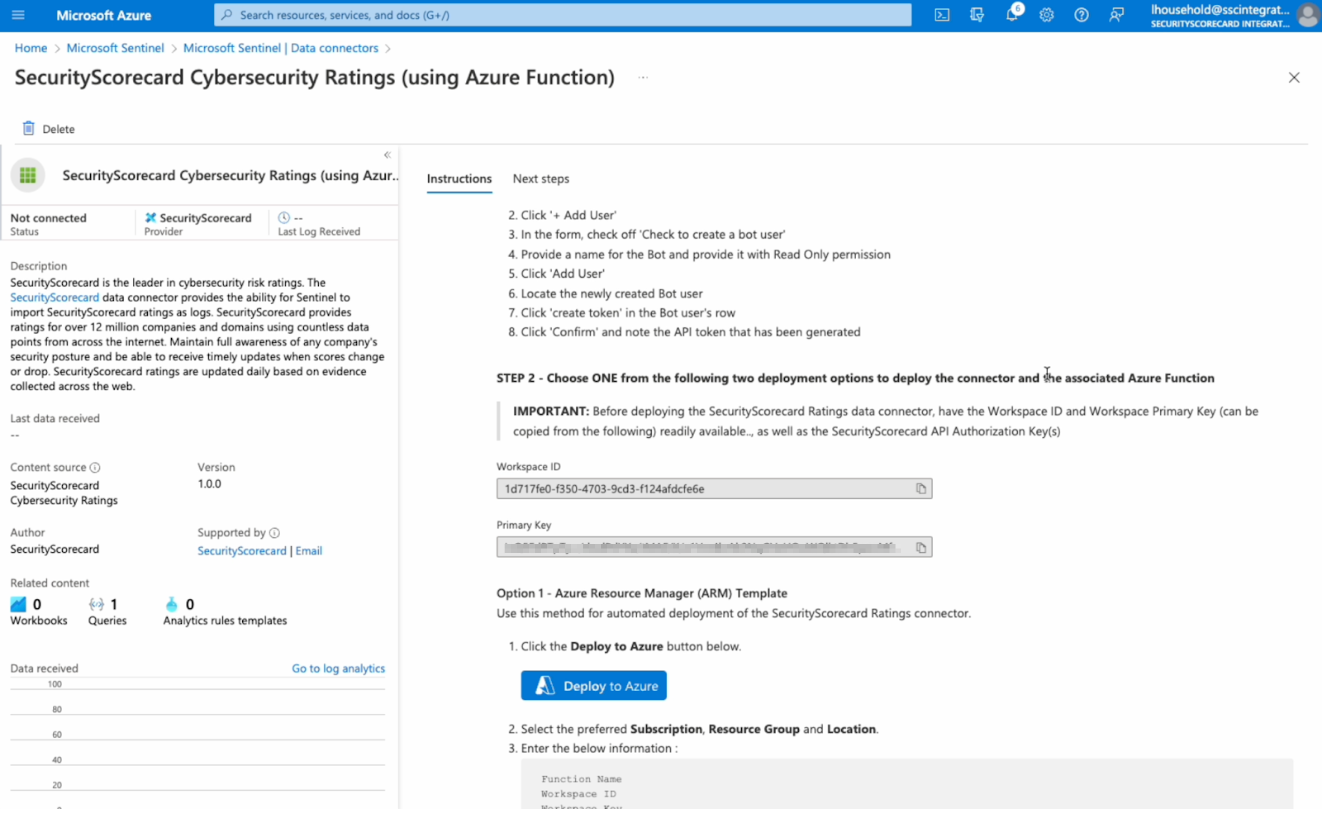
Task: Click version value '1.0.0'
Action: pos(209,484)
